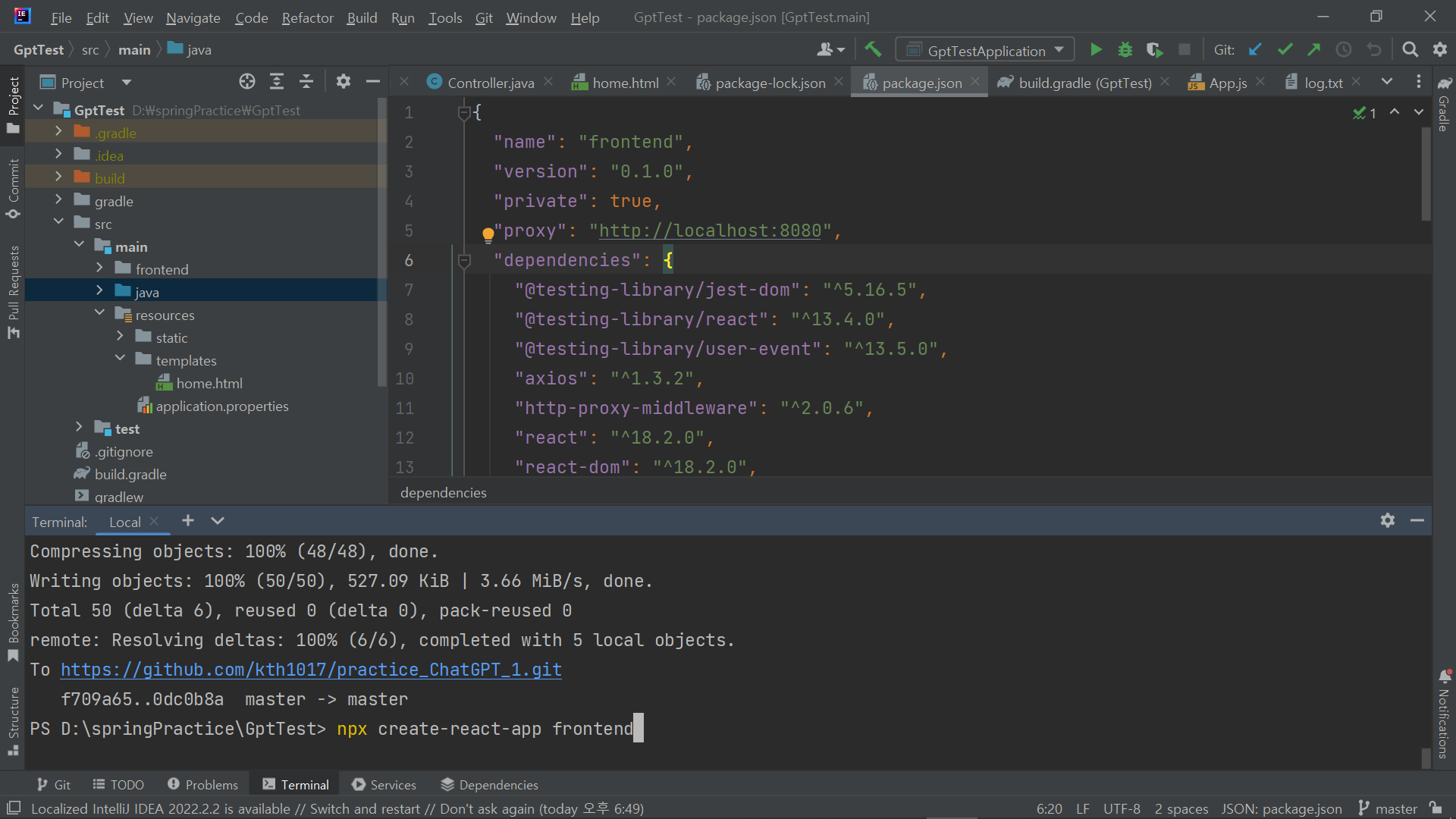Click the green Run application button
Viewport: 1456px width, 819px height.
point(1096,50)
